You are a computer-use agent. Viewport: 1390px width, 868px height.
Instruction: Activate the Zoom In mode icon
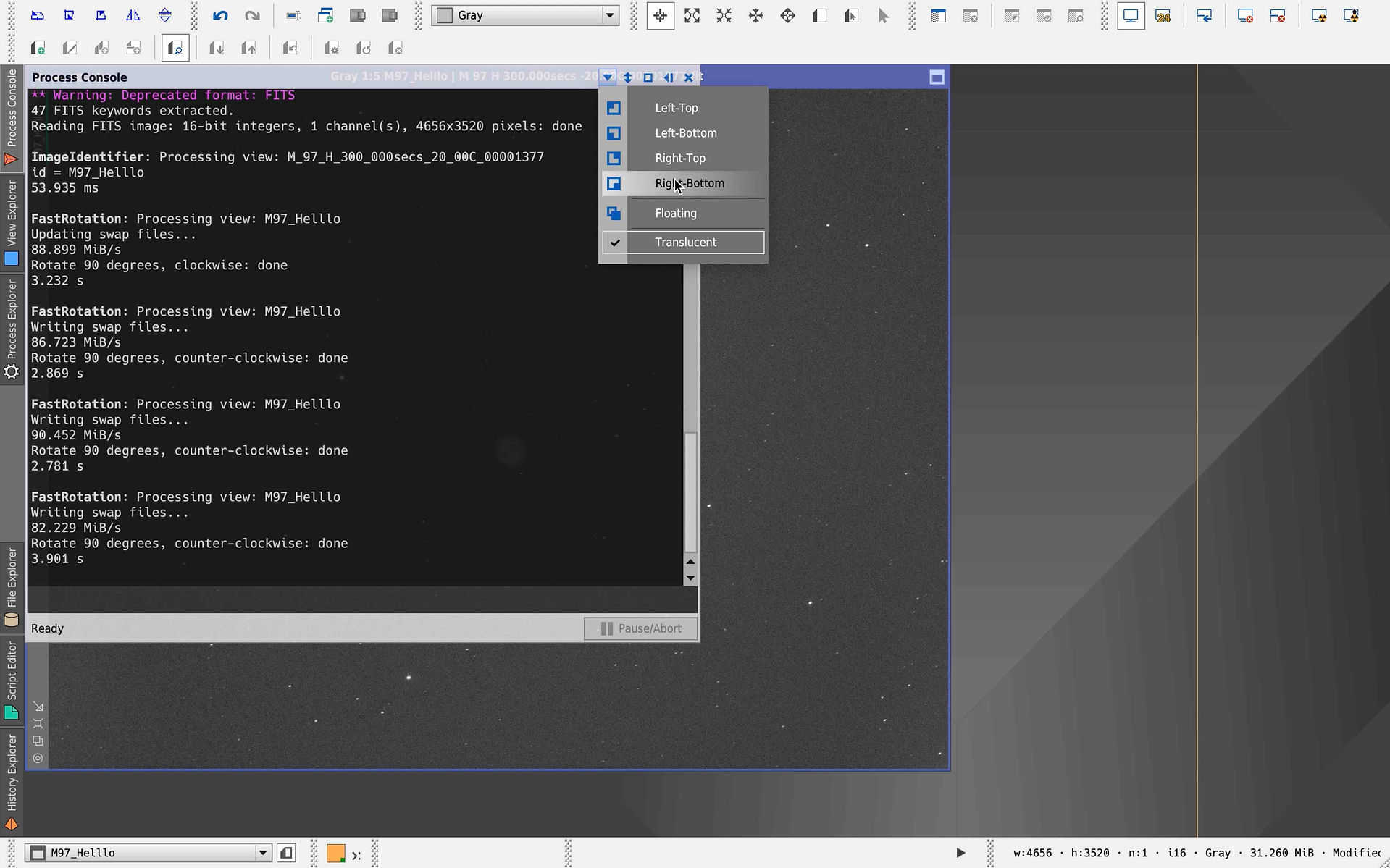(x=692, y=15)
